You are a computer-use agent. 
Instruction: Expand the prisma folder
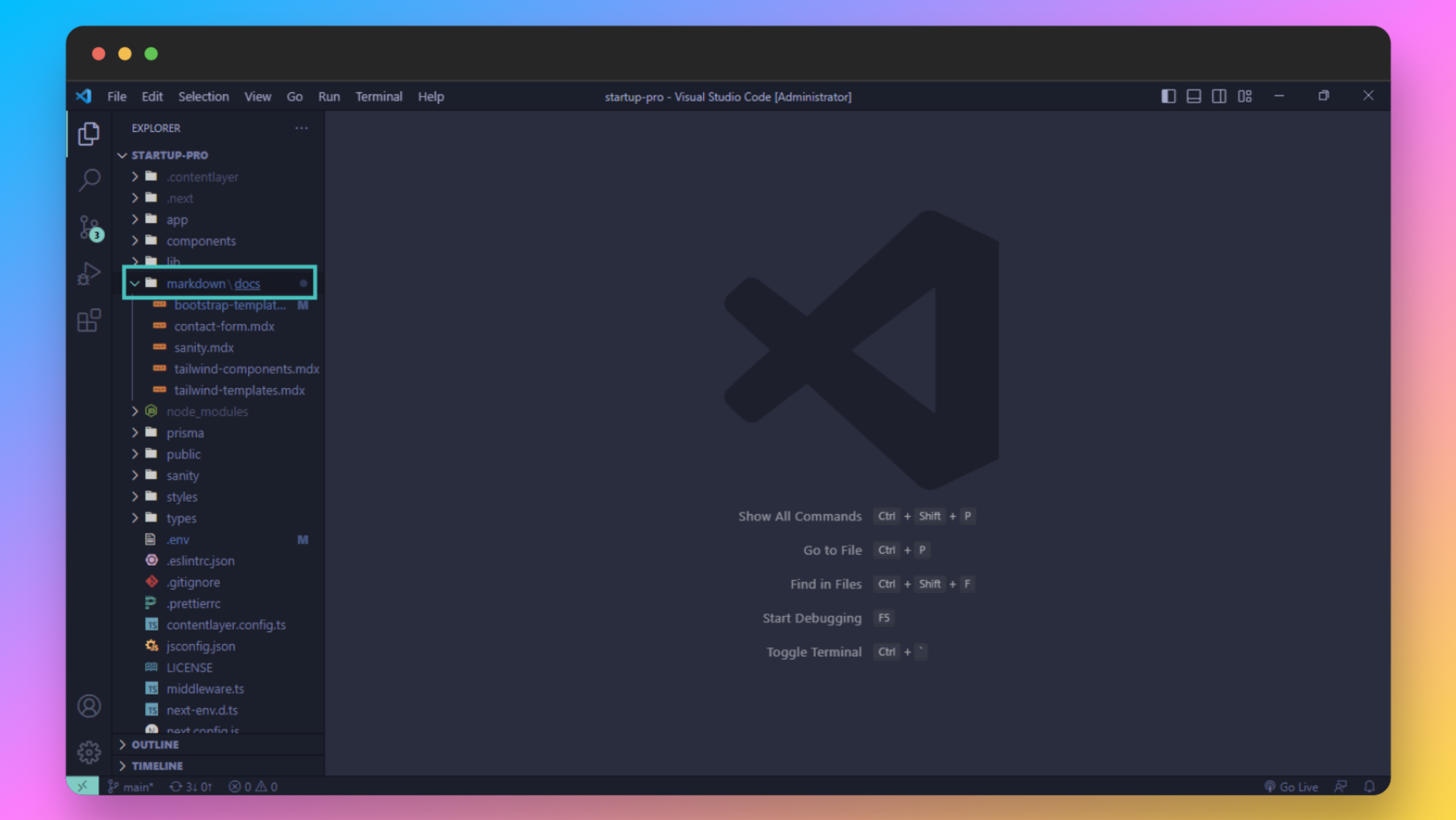tap(218, 433)
